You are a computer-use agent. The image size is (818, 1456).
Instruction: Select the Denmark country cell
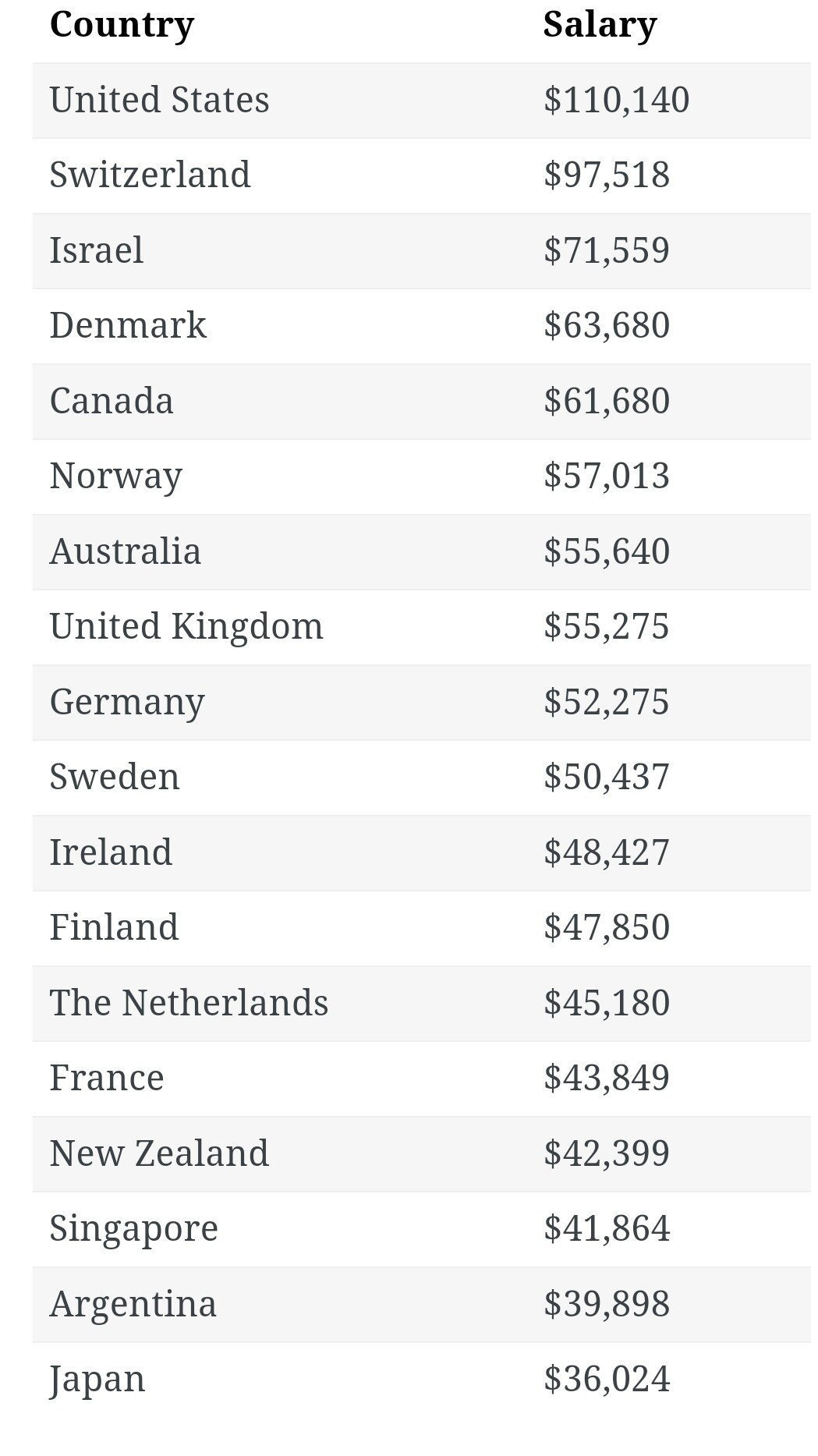click(x=128, y=325)
